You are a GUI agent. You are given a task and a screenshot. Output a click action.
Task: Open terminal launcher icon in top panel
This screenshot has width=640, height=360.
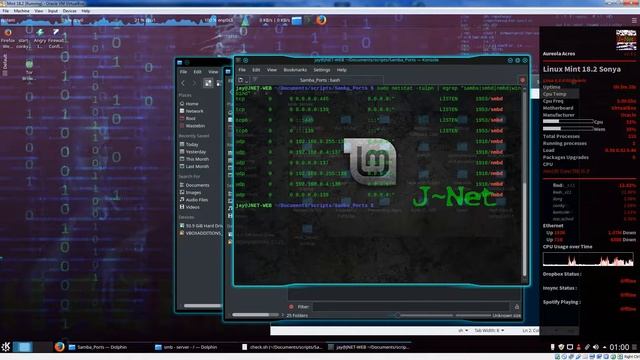pos(308,20)
